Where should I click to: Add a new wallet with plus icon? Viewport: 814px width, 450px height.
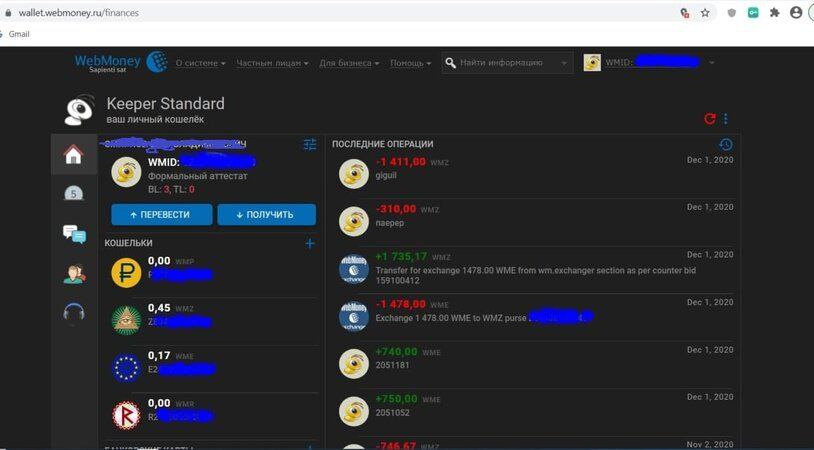coord(310,243)
